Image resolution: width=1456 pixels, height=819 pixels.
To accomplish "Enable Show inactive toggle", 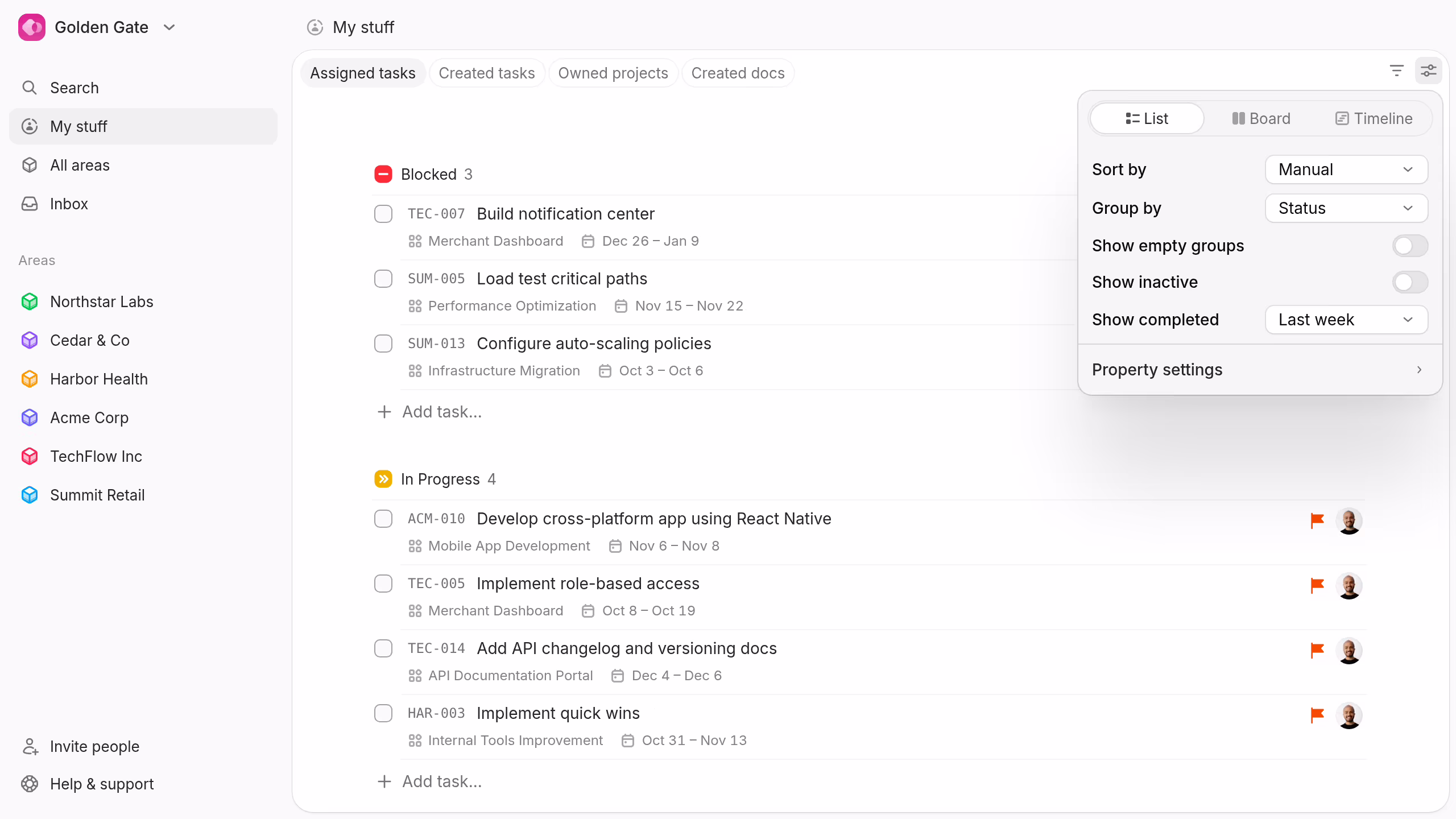I will tap(1410, 282).
